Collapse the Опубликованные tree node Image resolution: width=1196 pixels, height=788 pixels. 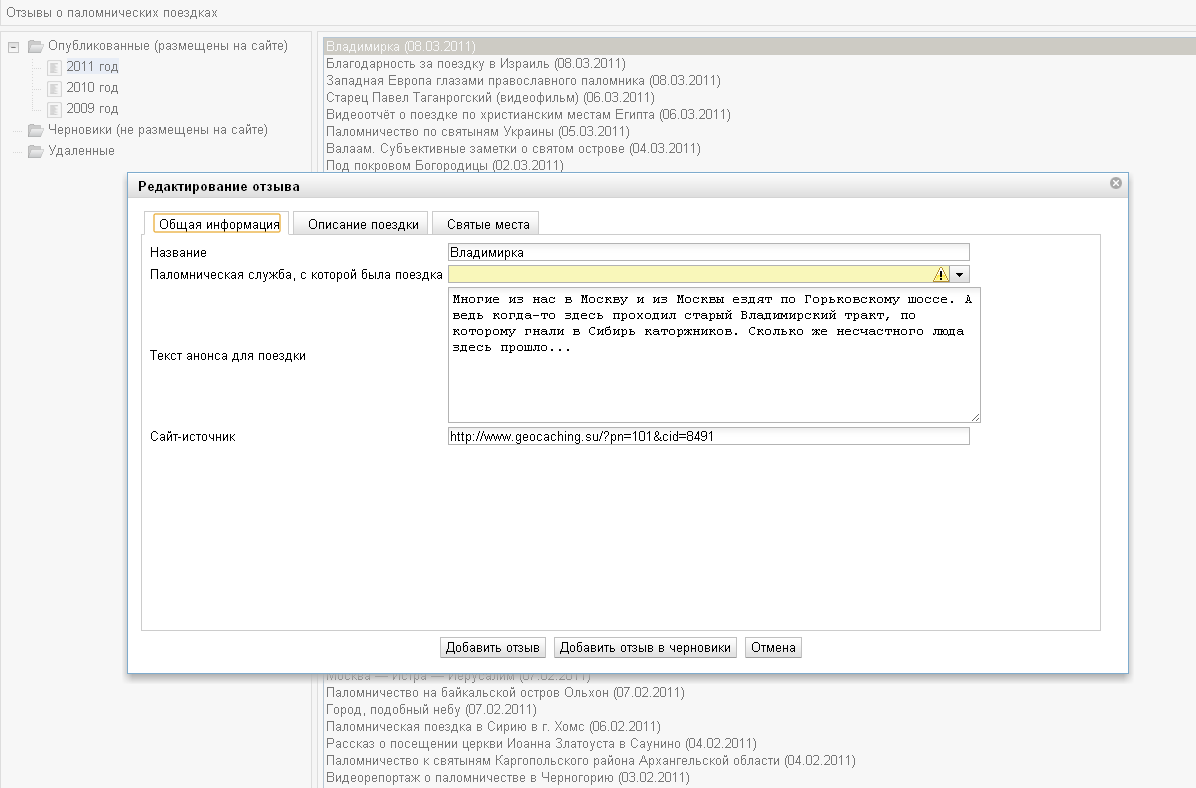click(14, 46)
